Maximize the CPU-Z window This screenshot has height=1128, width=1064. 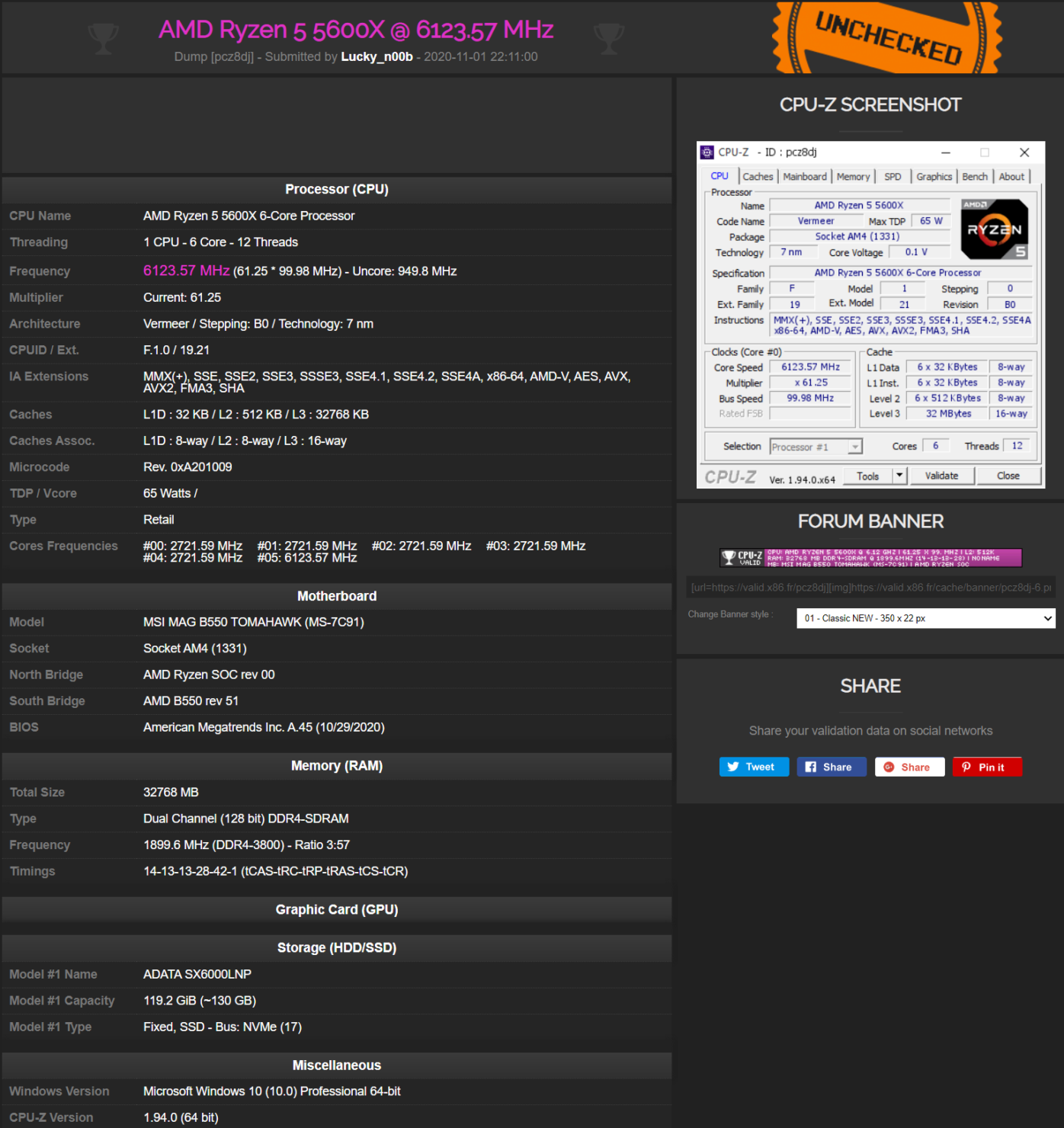pos(985,152)
